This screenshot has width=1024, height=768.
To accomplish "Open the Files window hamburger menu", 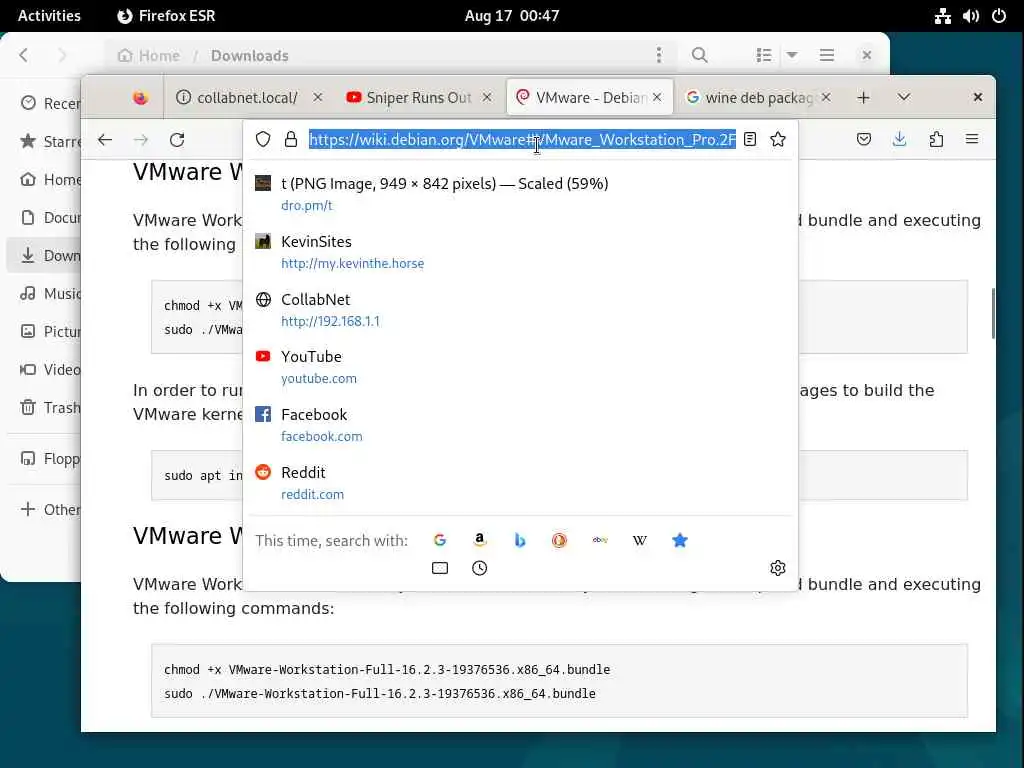I will [827, 56].
